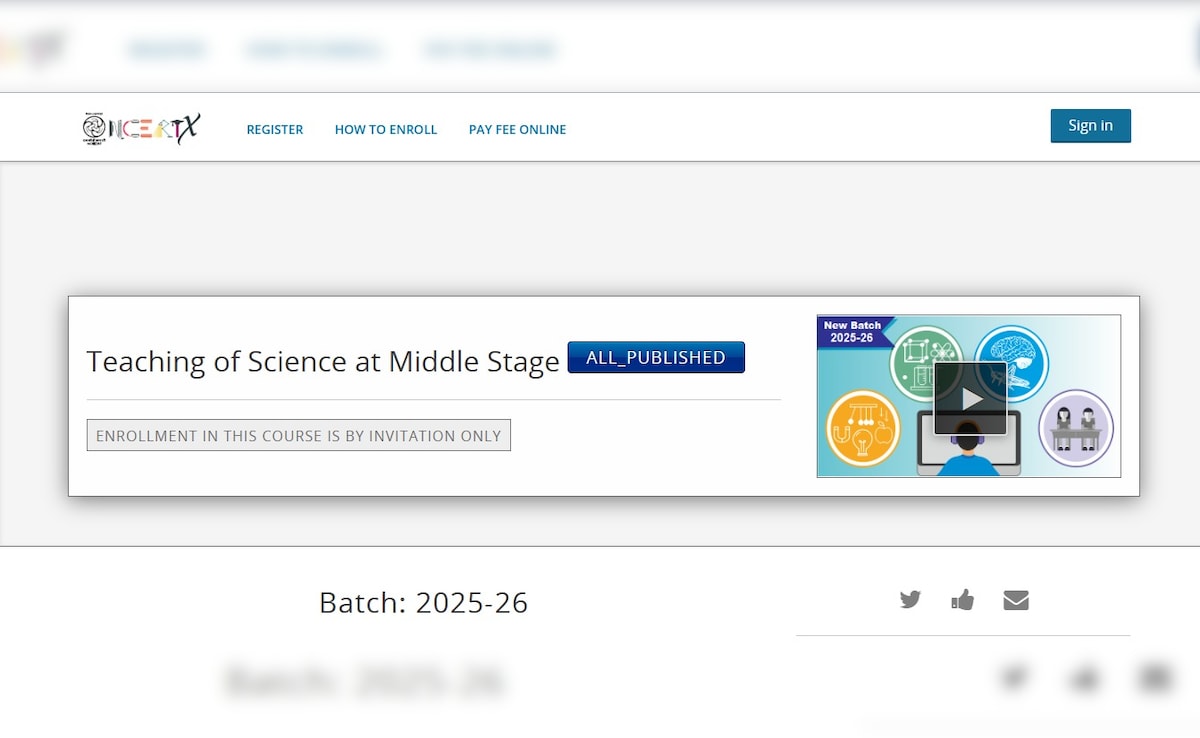This screenshot has height=738, width=1200.
Task: Open the REGISTER page
Action: 274,129
